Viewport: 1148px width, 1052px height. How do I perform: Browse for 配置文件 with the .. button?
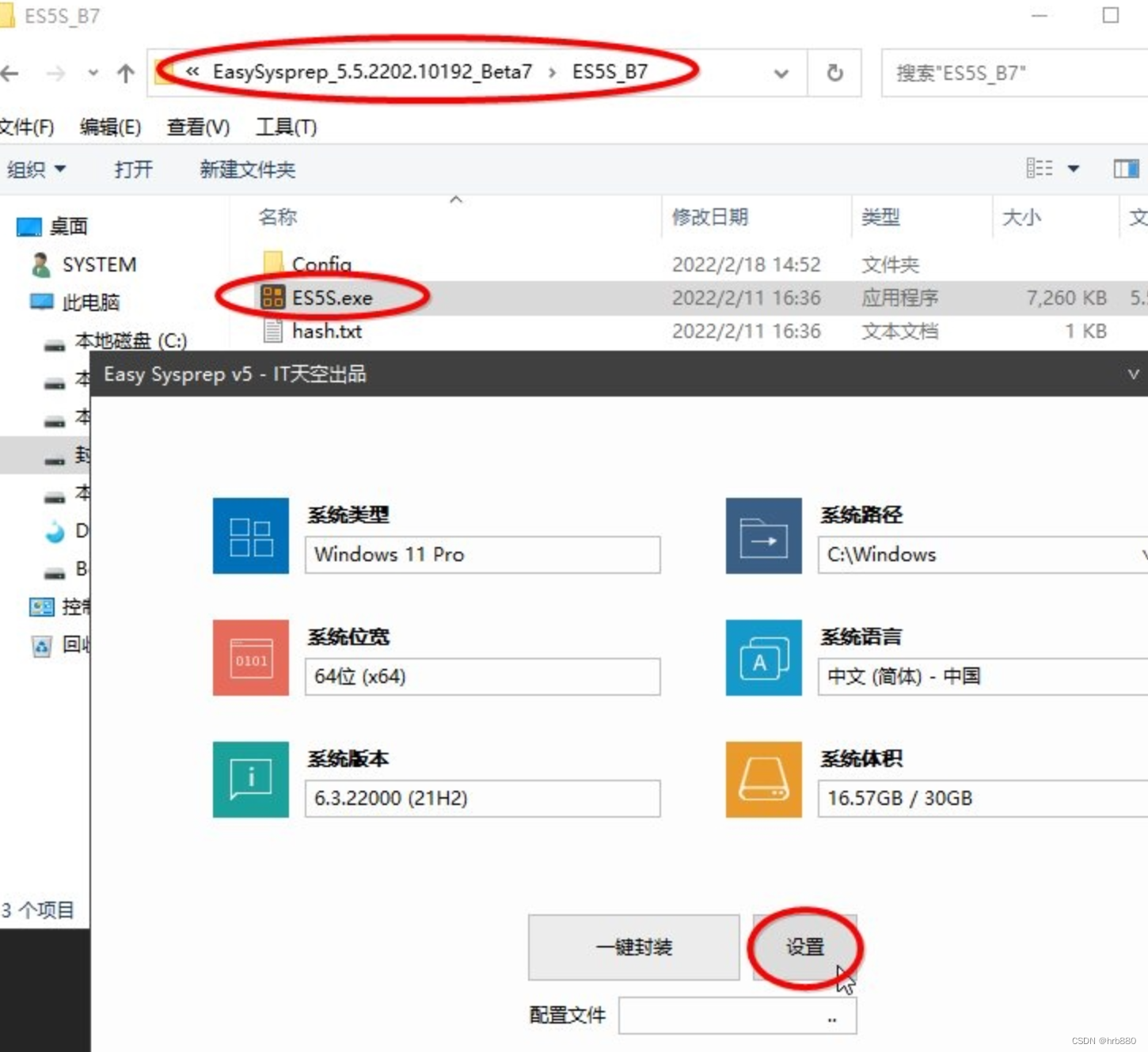[832, 1018]
